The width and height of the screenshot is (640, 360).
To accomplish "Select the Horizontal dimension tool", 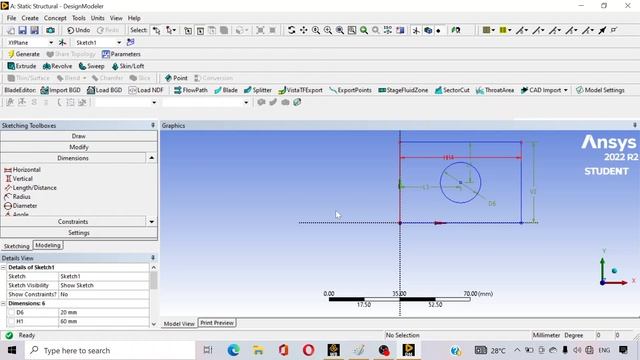I will [x=22, y=170].
